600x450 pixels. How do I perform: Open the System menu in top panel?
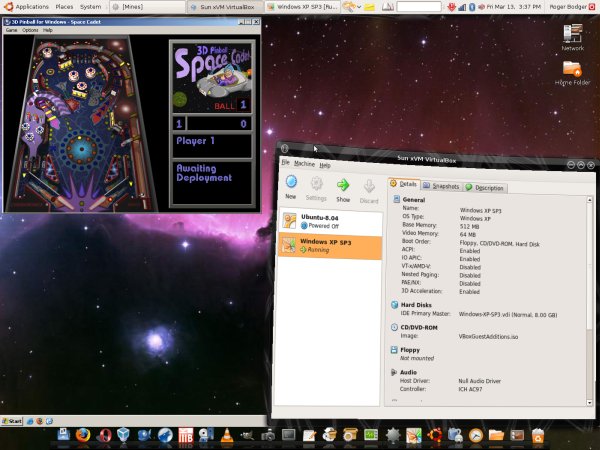(x=91, y=7)
